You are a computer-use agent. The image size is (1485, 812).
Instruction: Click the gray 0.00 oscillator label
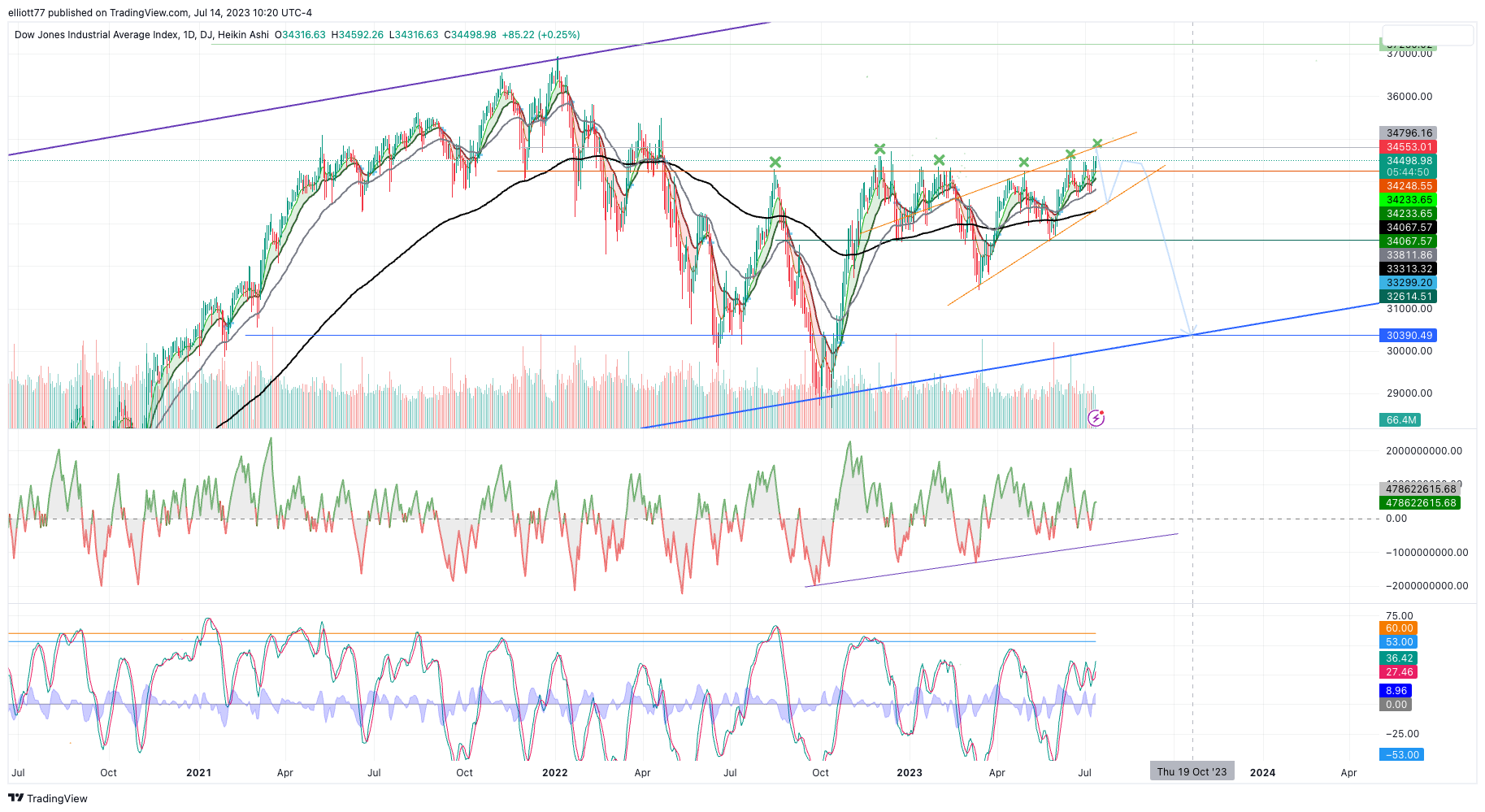click(x=1396, y=705)
